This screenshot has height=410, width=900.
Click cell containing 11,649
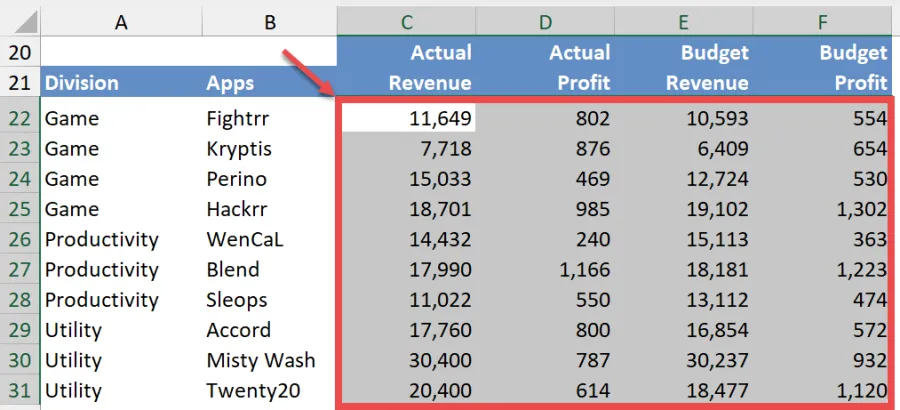tap(407, 119)
